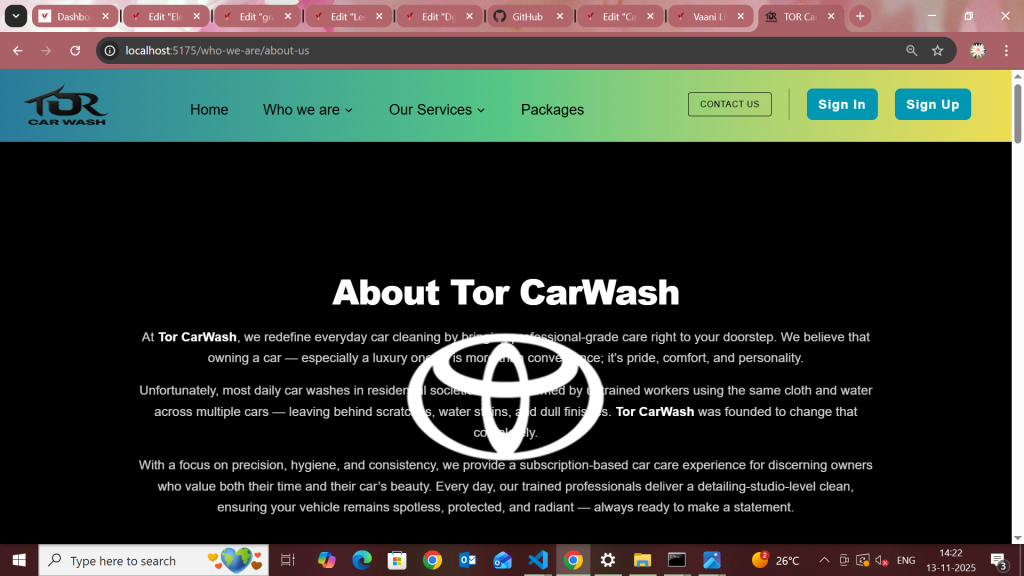1024x576 pixels.
Task: Open the tab search dropdown arrow
Action: pyautogui.click(x=17, y=16)
